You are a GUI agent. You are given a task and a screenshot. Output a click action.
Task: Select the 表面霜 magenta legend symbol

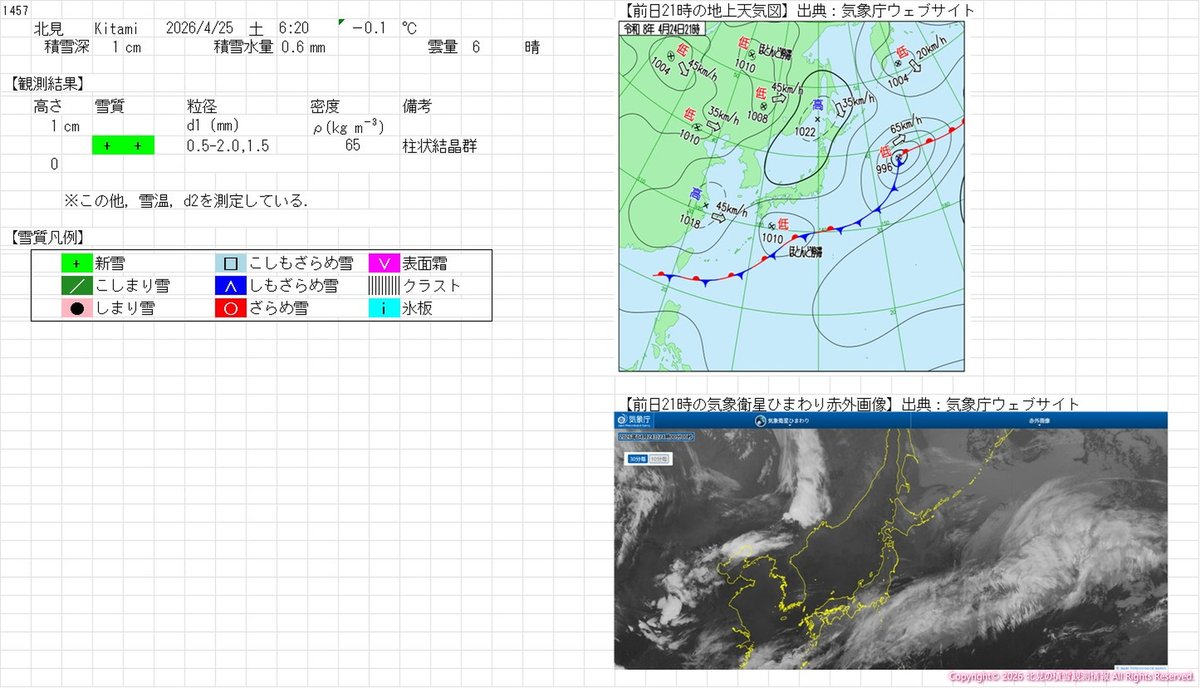[x=381, y=262]
